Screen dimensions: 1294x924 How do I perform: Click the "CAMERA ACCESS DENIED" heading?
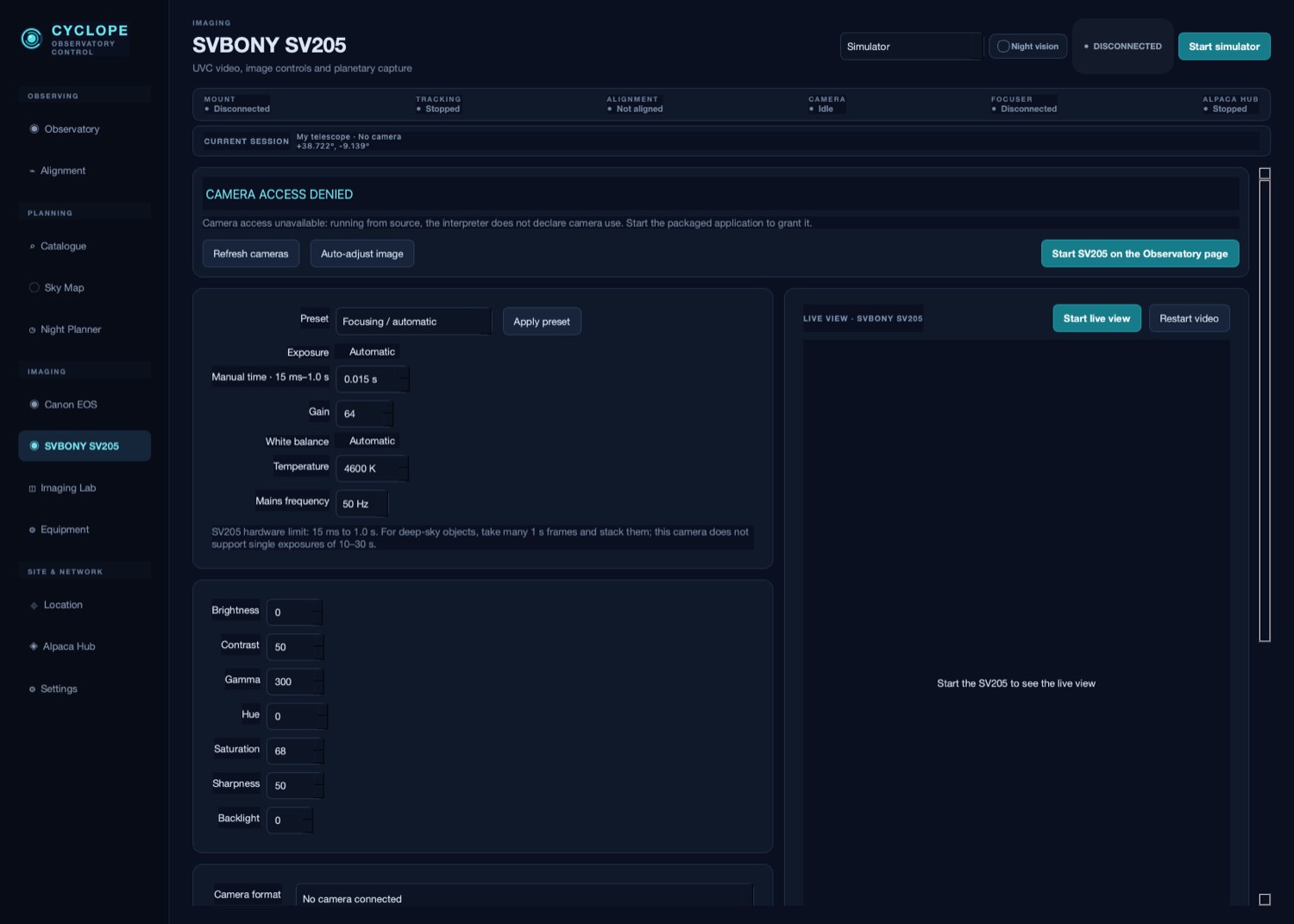[x=280, y=195]
